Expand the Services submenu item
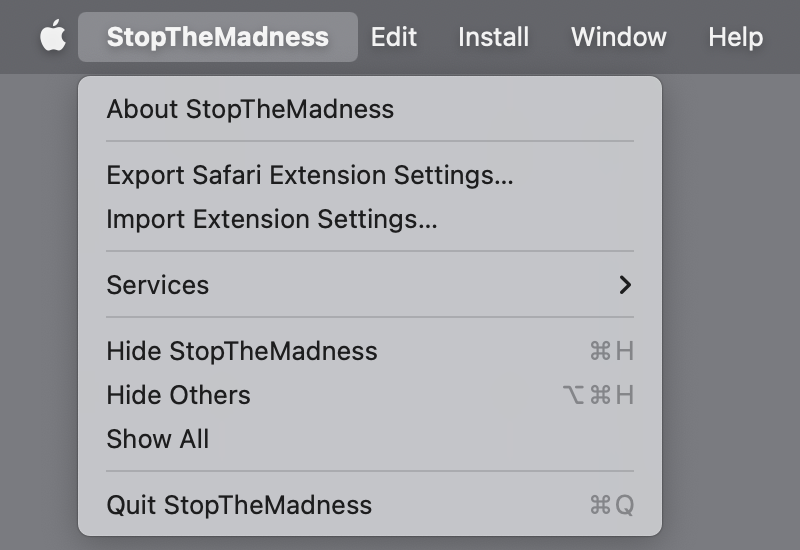 pyautogui.click(x=158, y=285)
